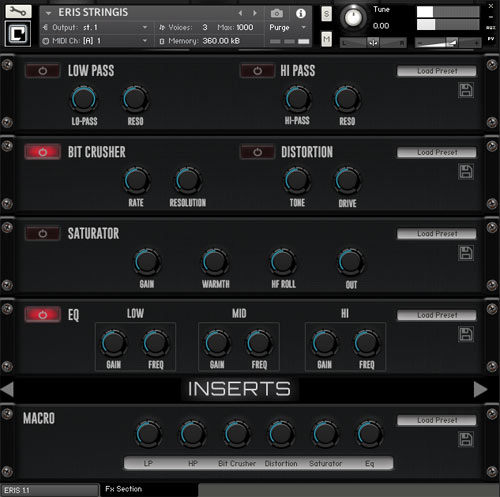Screen dimensions: 500x497
Task: Load Preset for the Macro section
Action: tap(437, 420)
